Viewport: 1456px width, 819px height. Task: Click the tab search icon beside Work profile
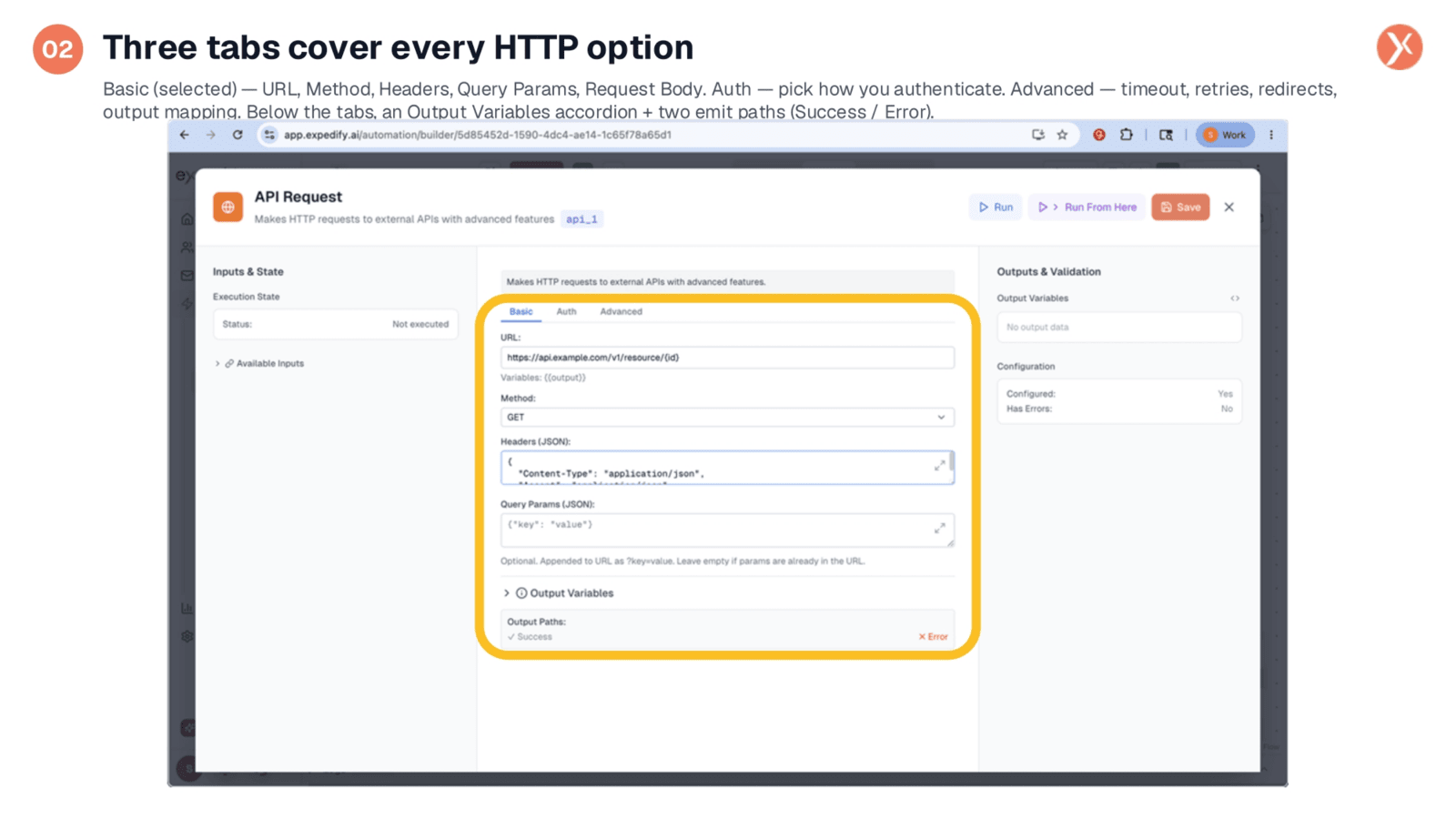click(1166, 135)
